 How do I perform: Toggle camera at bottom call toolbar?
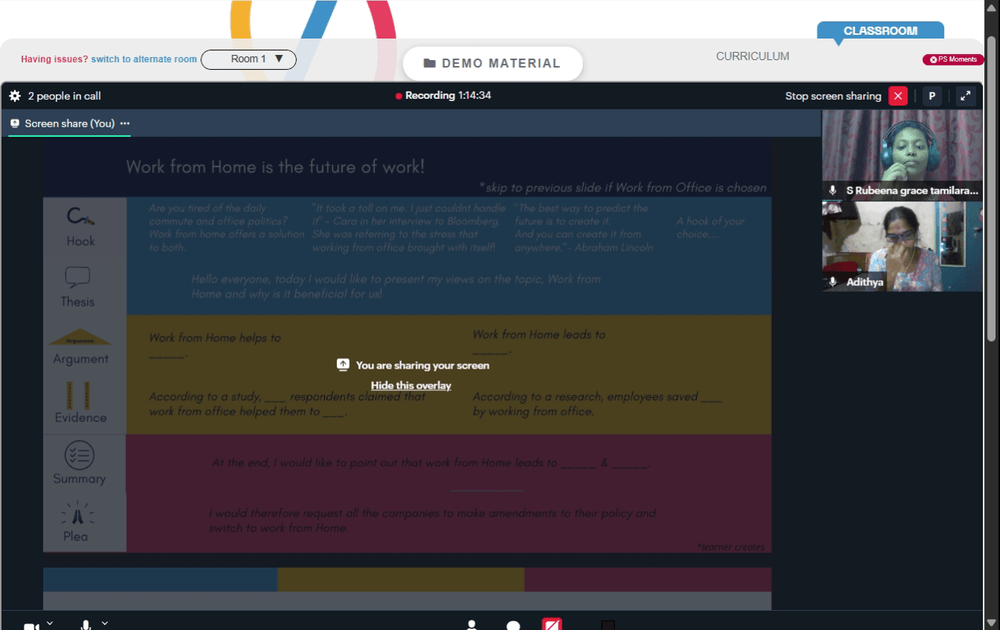tap(31, 626)
